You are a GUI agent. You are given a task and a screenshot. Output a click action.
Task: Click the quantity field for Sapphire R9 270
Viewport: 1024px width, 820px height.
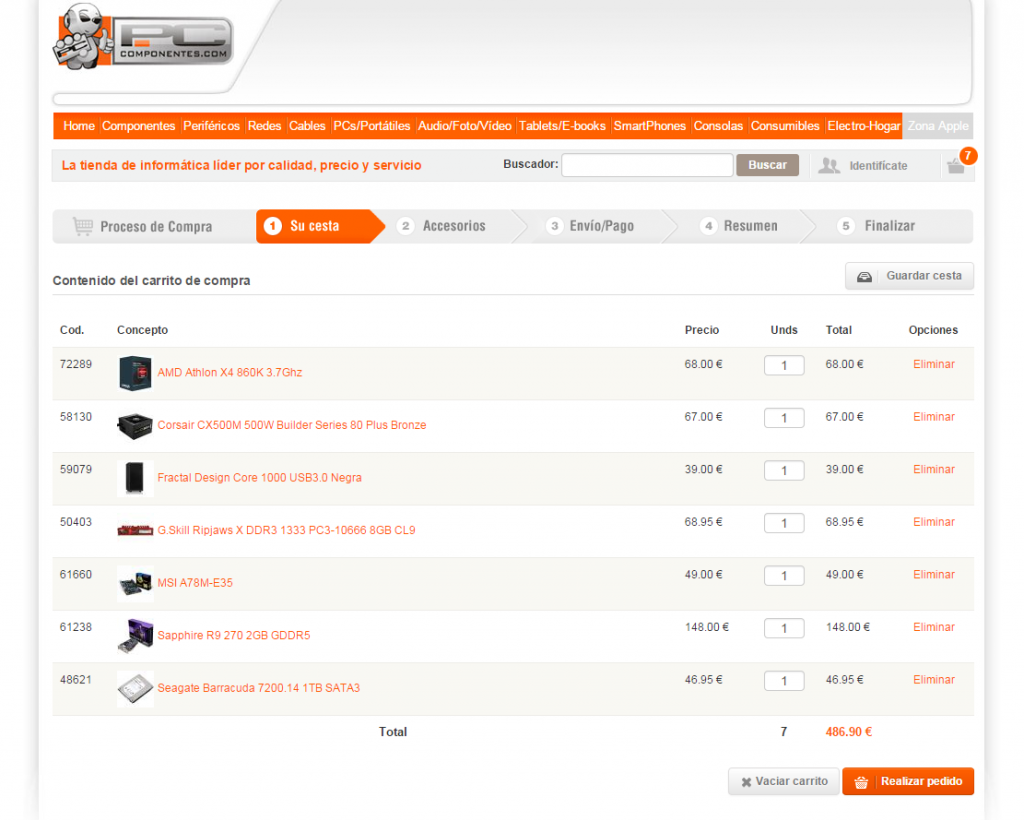point(784,628)
